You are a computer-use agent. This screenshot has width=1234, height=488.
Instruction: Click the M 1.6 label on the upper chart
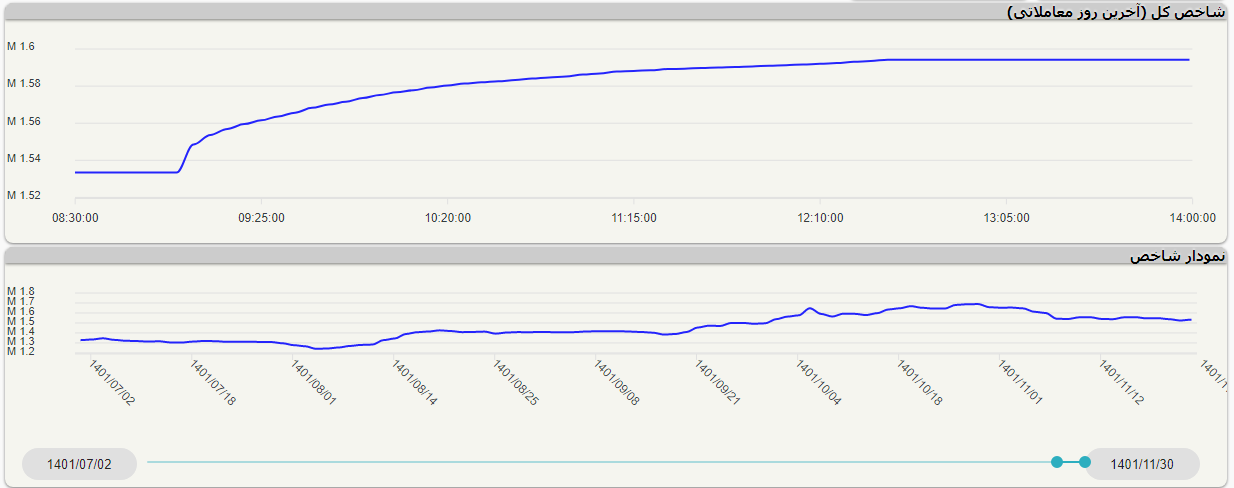click(22, 47)
